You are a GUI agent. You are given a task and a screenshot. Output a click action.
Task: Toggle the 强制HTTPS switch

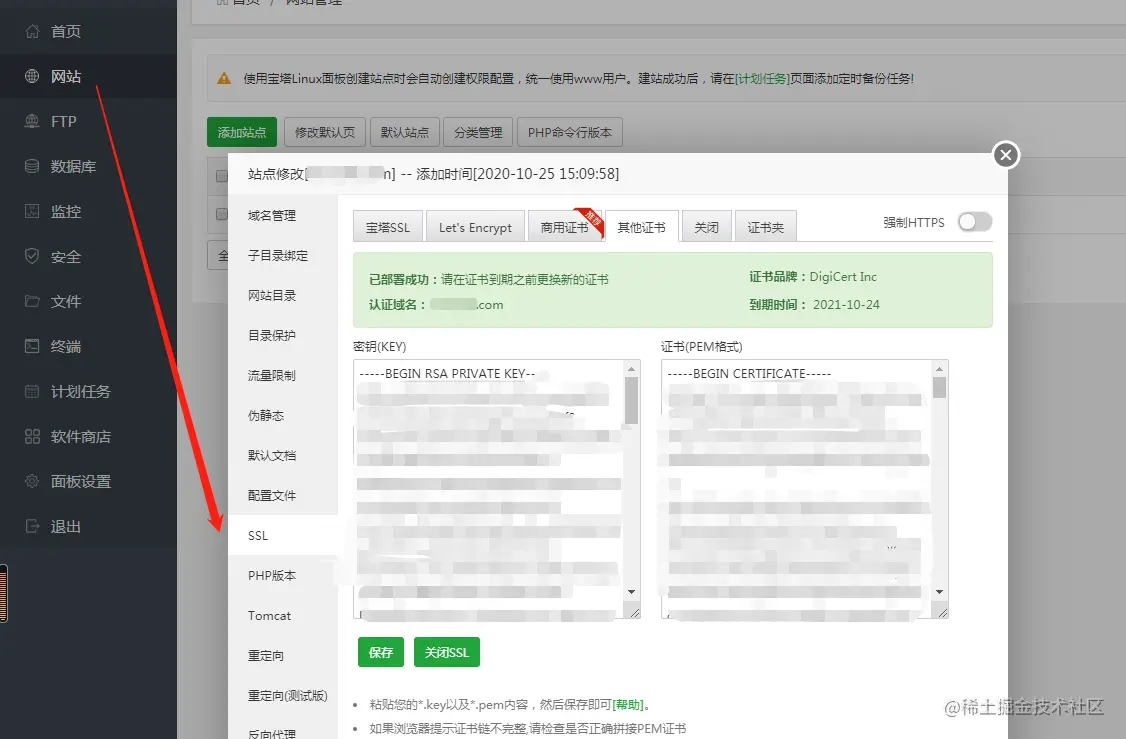(x=974, y=222)
